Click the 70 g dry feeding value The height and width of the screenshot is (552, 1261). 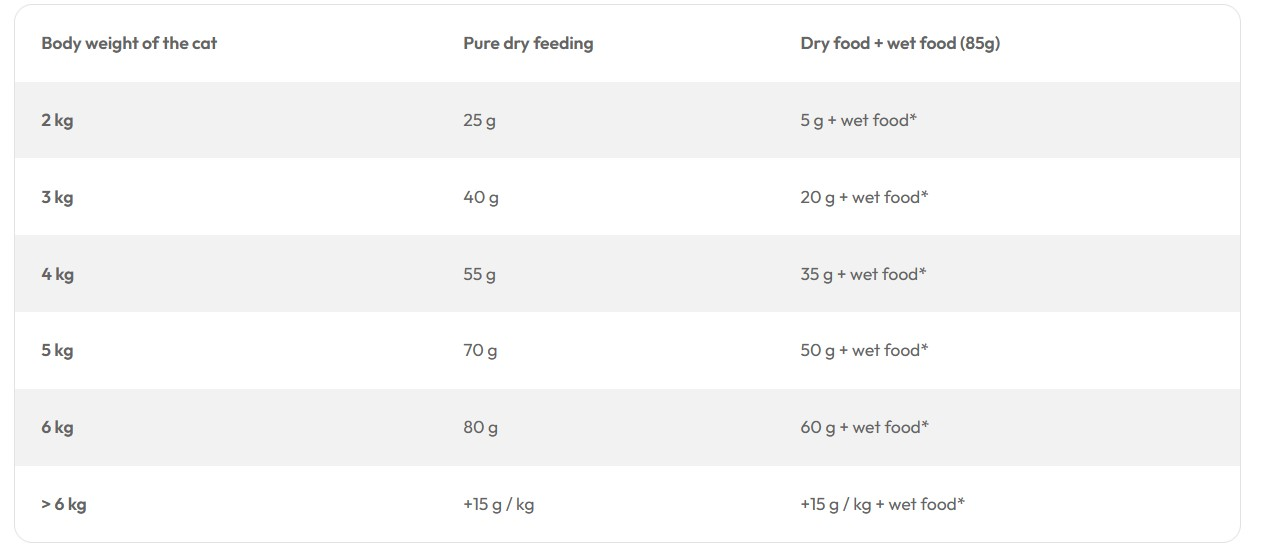(480, 350)
